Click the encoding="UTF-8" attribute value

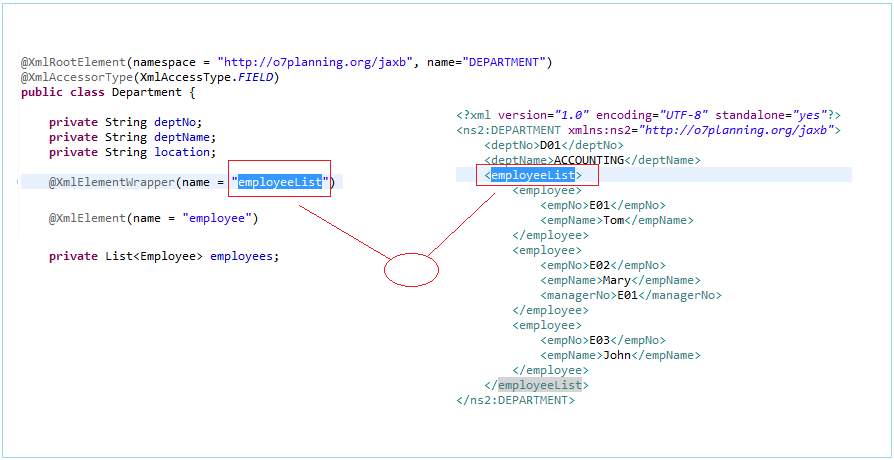click(x=684, y=115)
